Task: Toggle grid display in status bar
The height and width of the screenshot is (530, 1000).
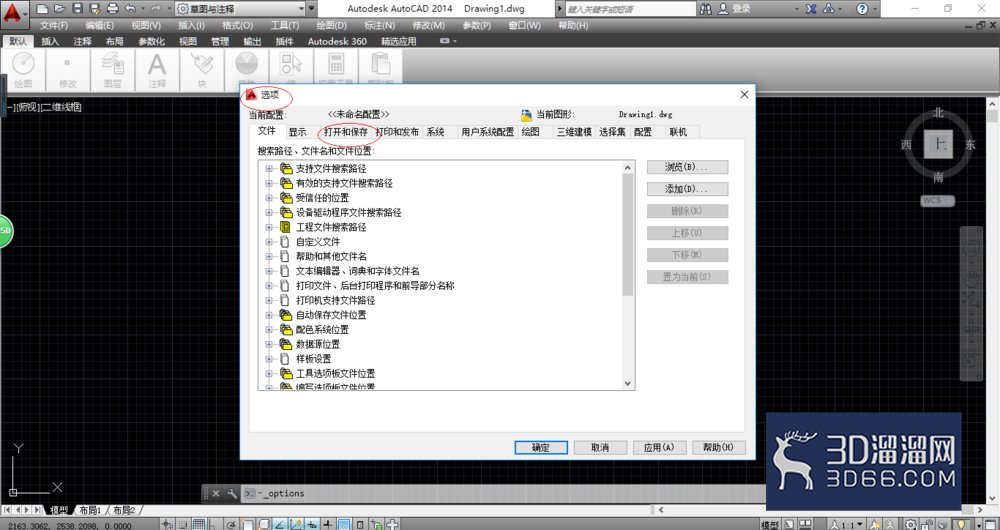Action: (x=200, y=524)
